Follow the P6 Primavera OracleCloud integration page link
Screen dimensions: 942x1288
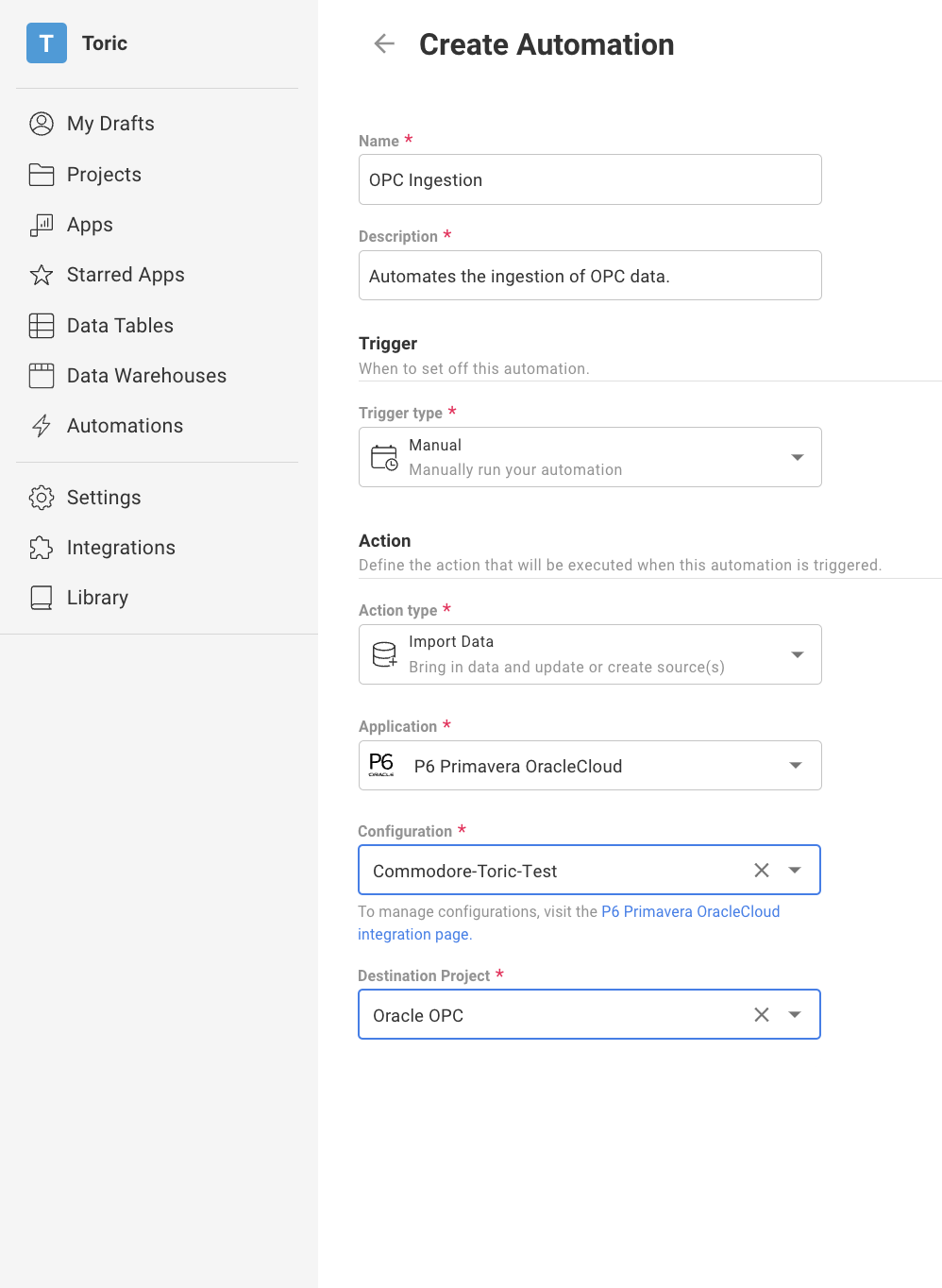tap(690, 911)
